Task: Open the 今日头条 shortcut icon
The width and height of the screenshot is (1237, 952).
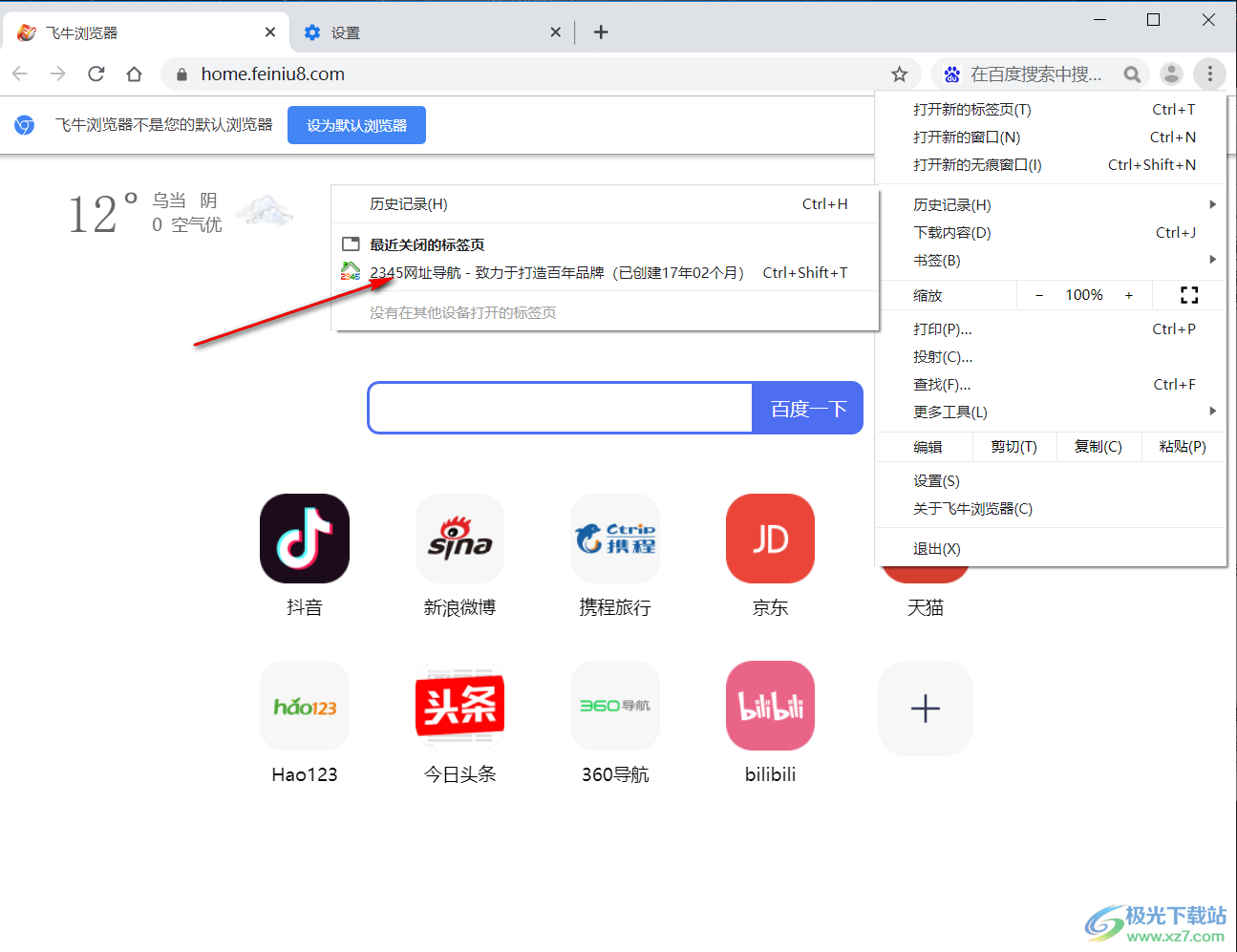Action: pyautogui.click(x=459, y=706)
